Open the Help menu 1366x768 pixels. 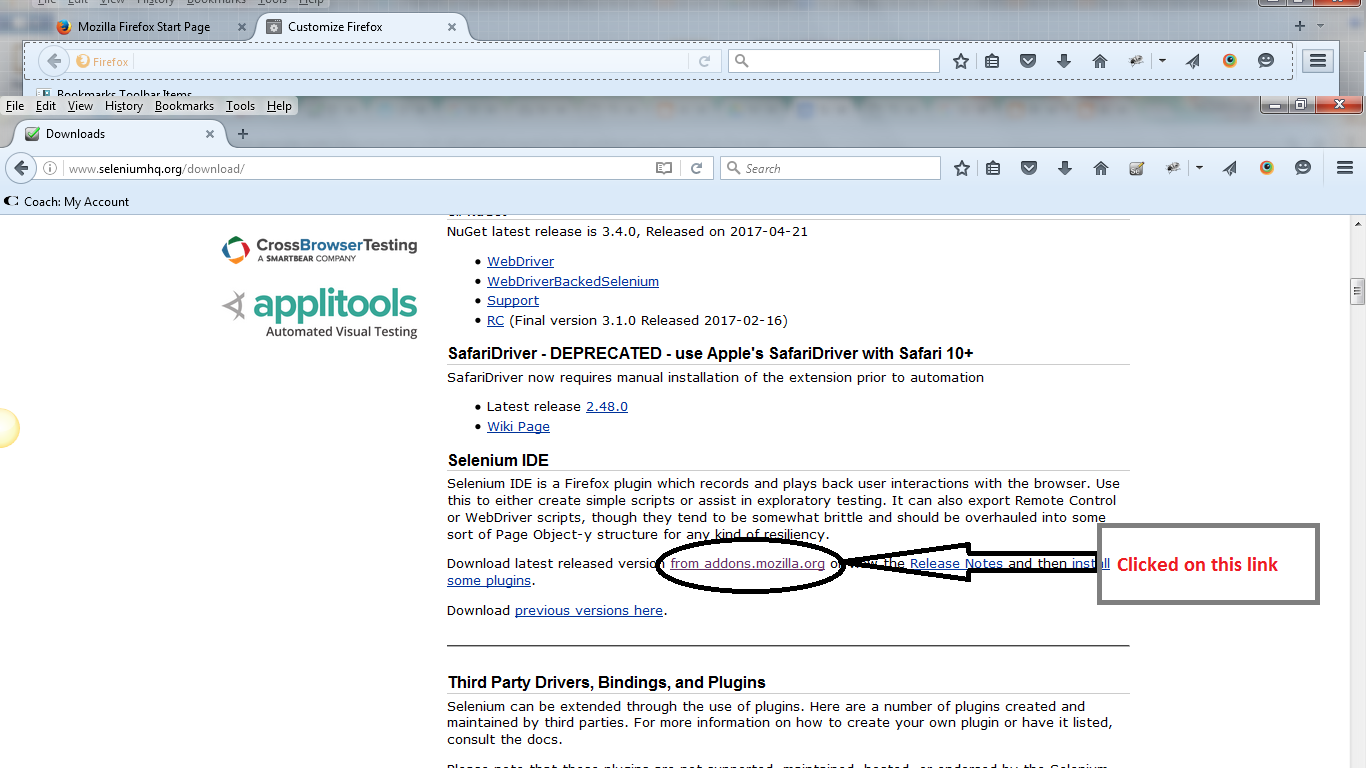279,106
